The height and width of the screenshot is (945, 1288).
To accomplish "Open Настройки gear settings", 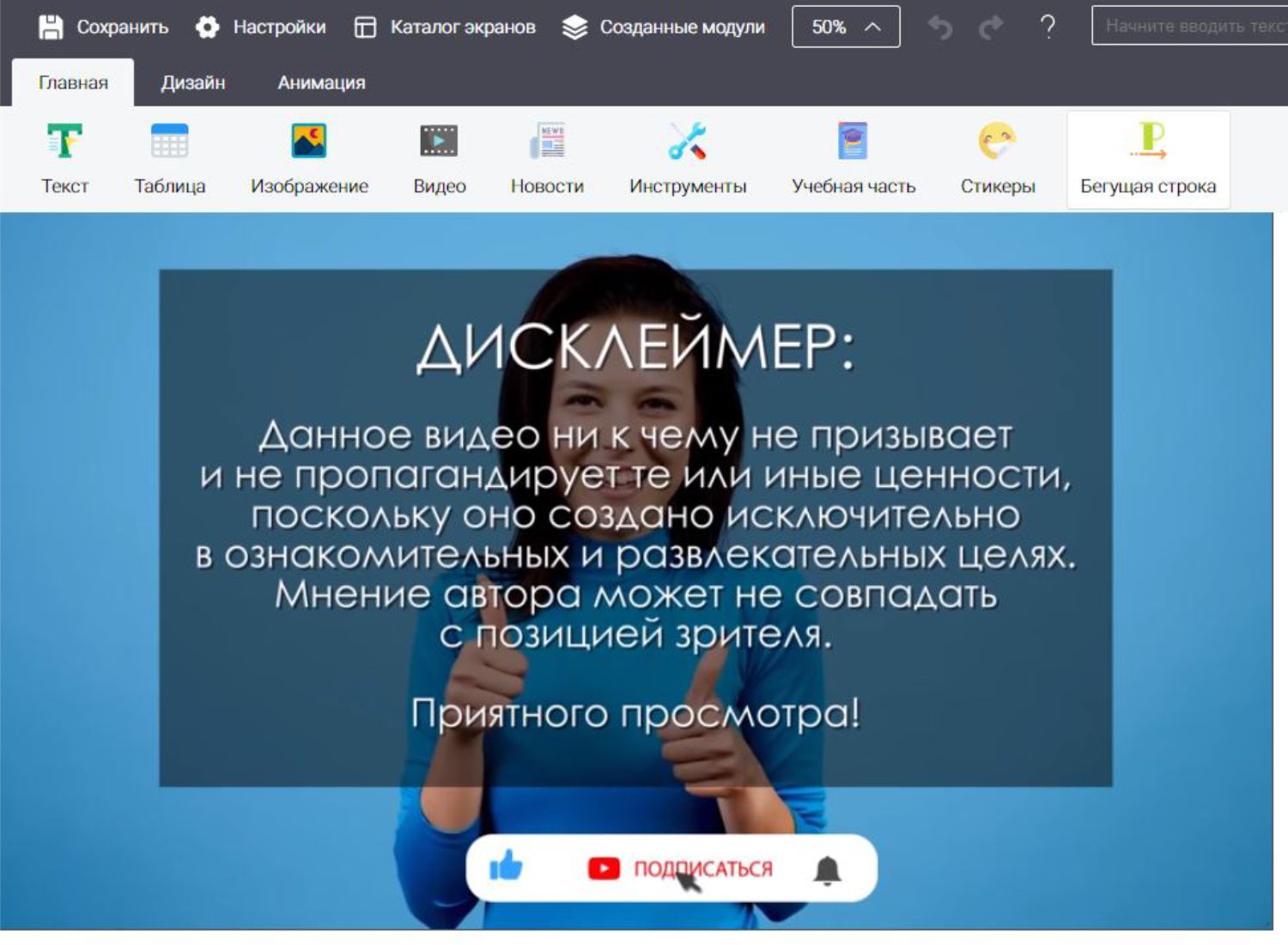I will coord(260,27).
